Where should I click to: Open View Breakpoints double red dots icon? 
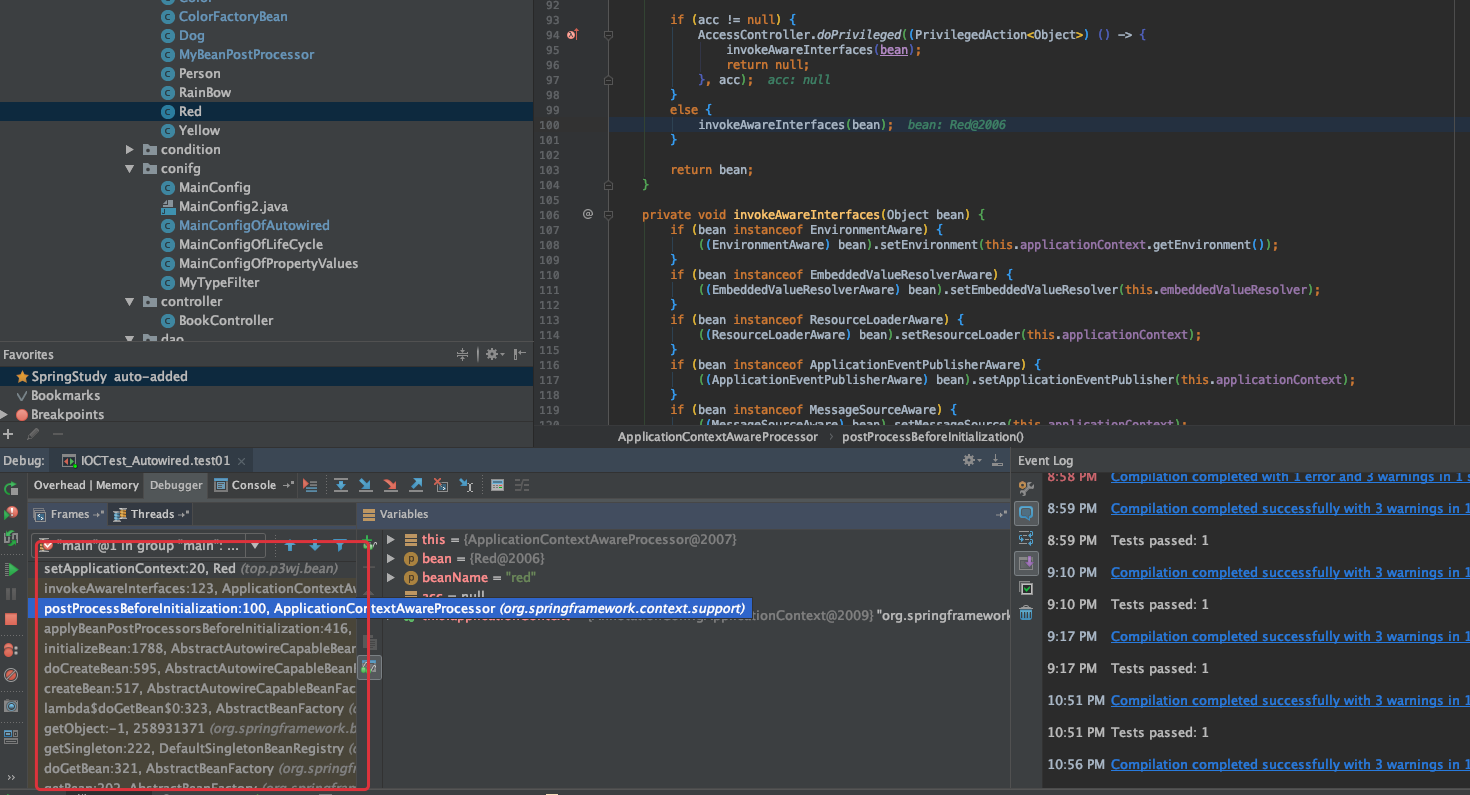click(x=11, y=650)
